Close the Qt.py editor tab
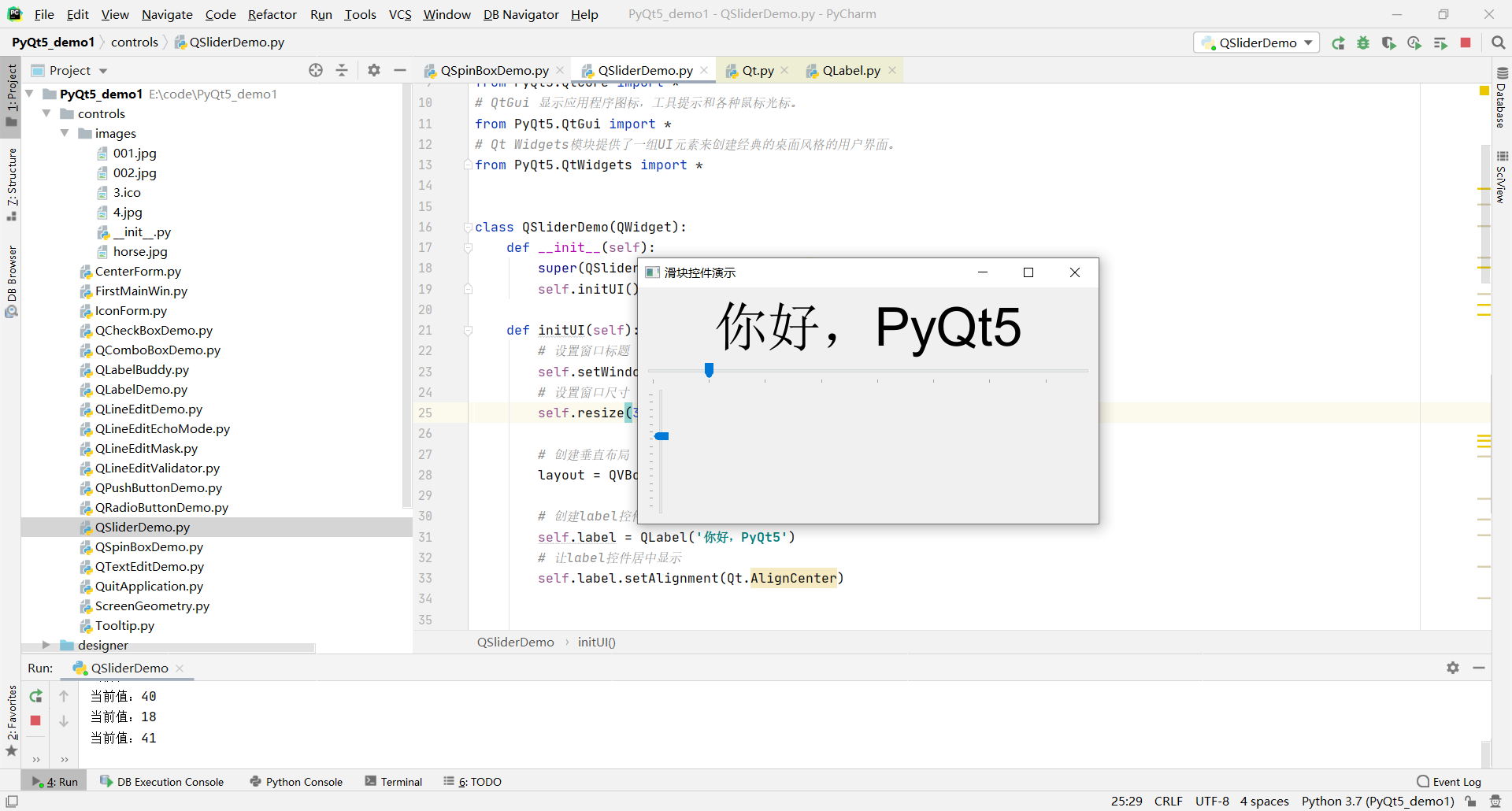The width and height of the screenshot is (1512, 811). [x=784, y=70]
